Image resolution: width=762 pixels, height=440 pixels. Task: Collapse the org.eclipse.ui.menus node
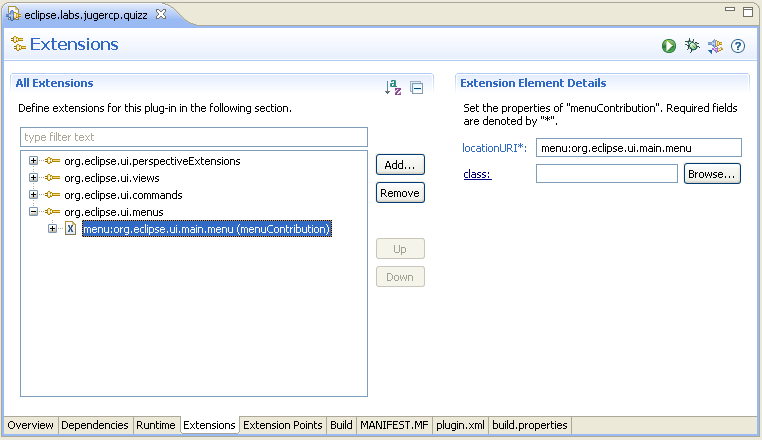(x=33, y=212)
